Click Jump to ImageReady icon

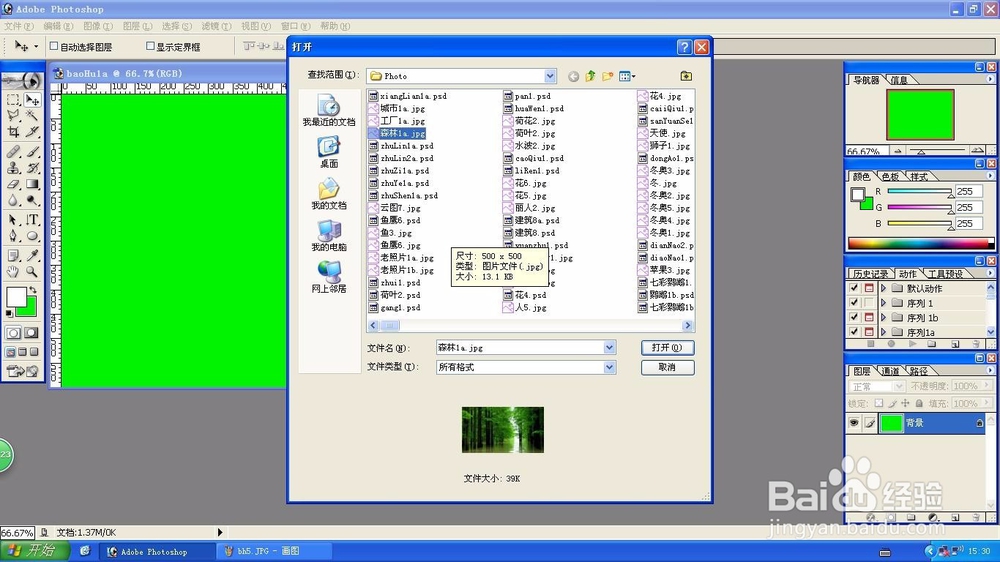click(22, 371)
